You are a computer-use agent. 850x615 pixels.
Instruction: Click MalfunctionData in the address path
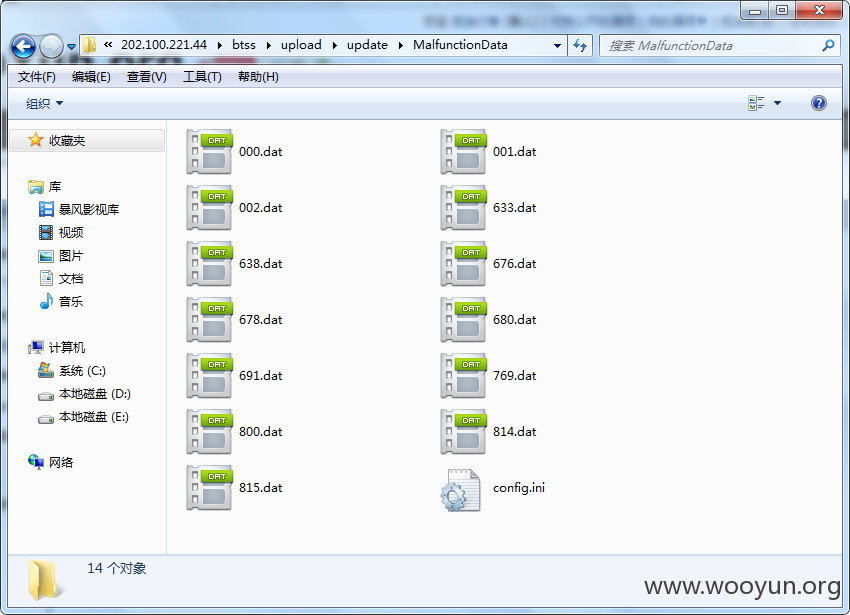tap(460, 45)
